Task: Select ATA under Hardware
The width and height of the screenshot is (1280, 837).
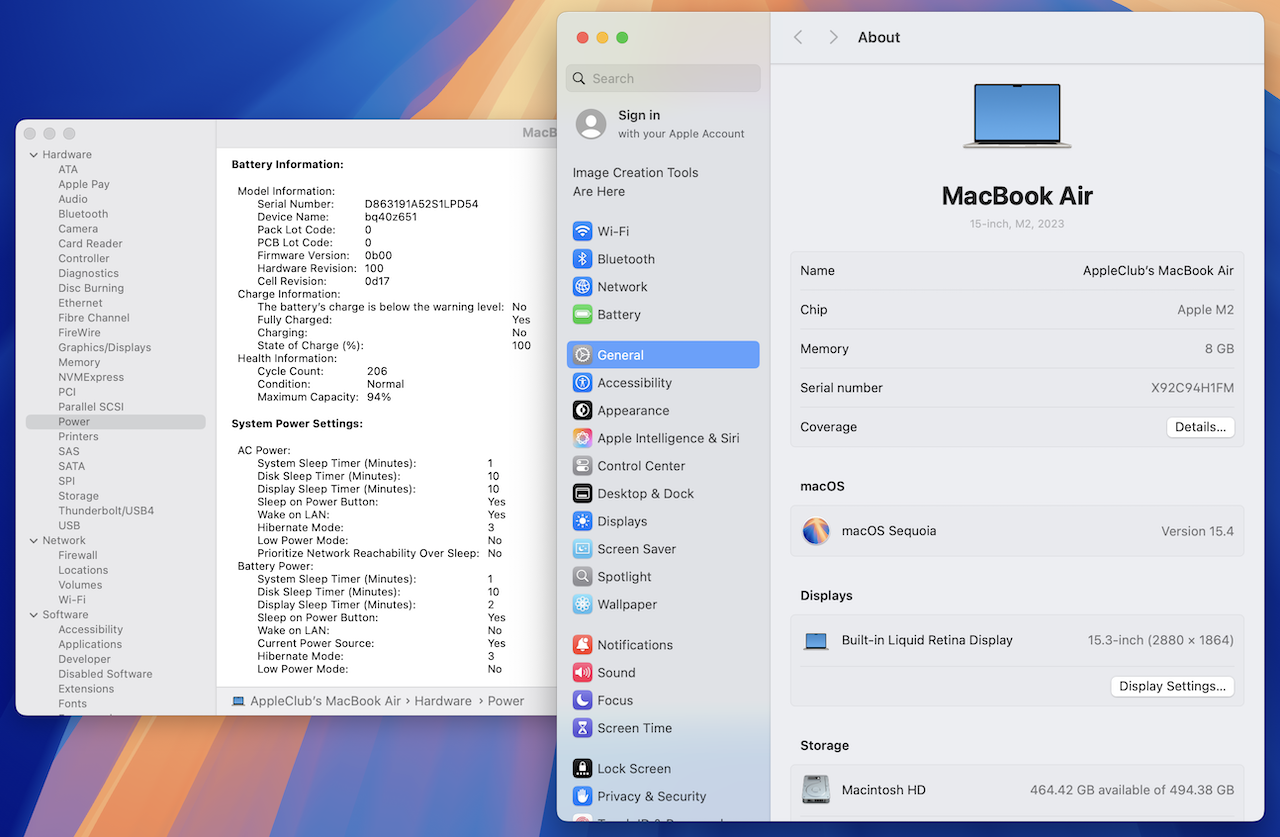Action: pyautogui.click(x=68, y=170)
